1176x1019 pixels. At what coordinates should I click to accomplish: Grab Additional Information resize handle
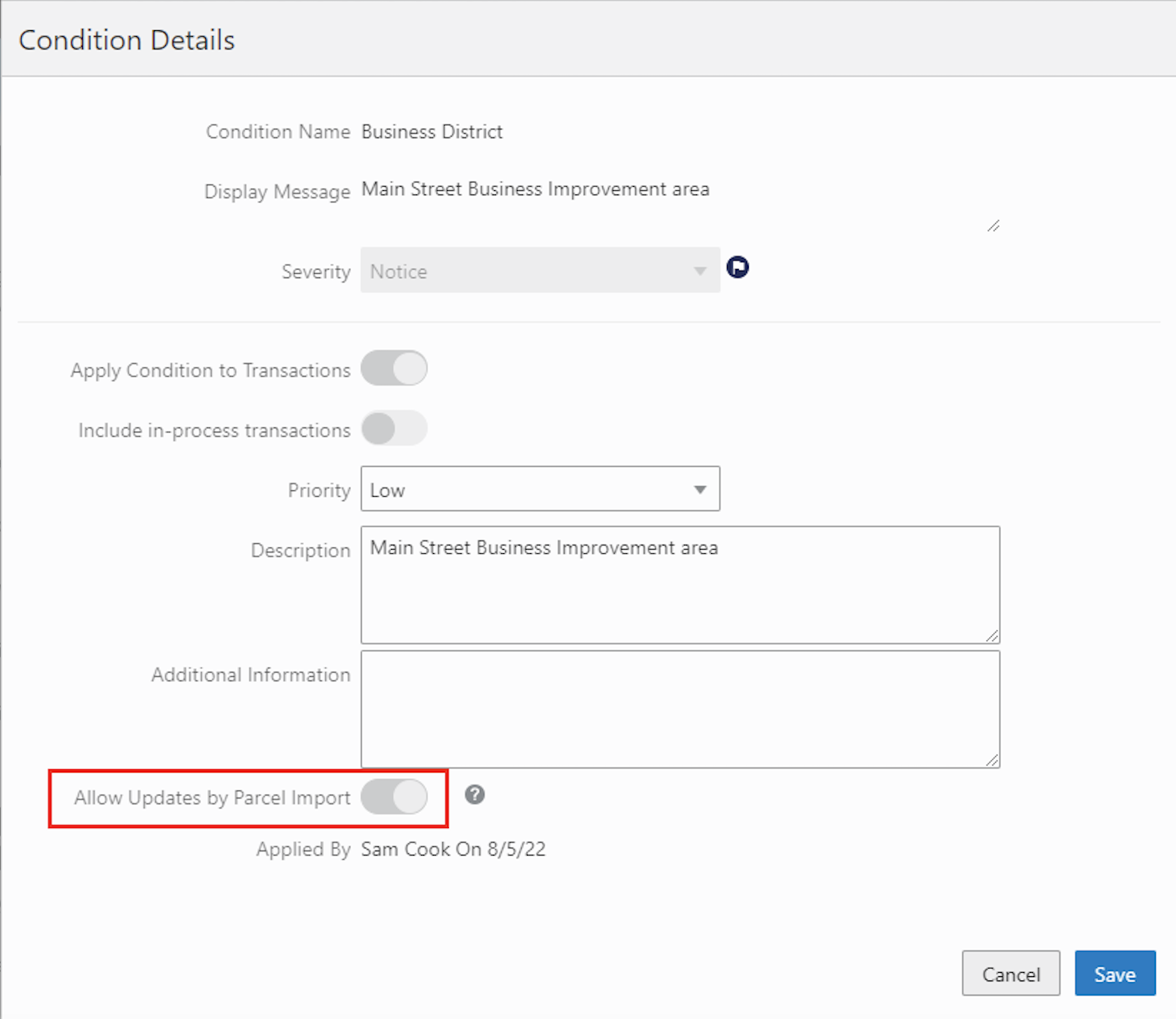tap(993, 760)
